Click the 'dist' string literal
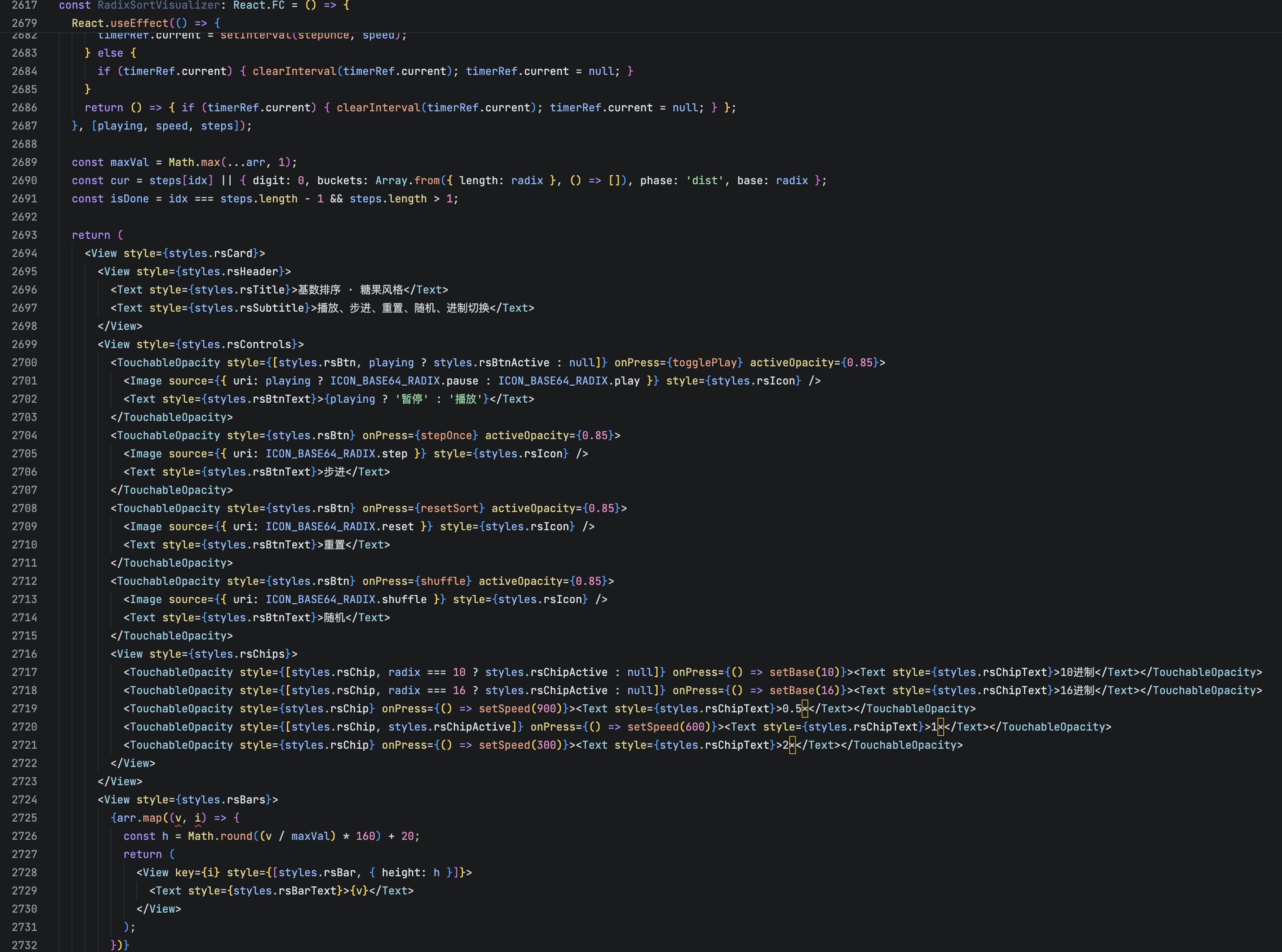Image resolution: width=1282 pixels, height=952 pixels. [704, 181]
